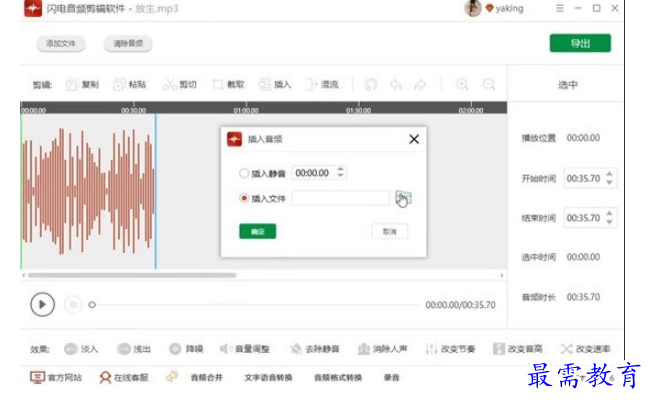Decrease the silence duration stepper in dialog

[340, 176]
